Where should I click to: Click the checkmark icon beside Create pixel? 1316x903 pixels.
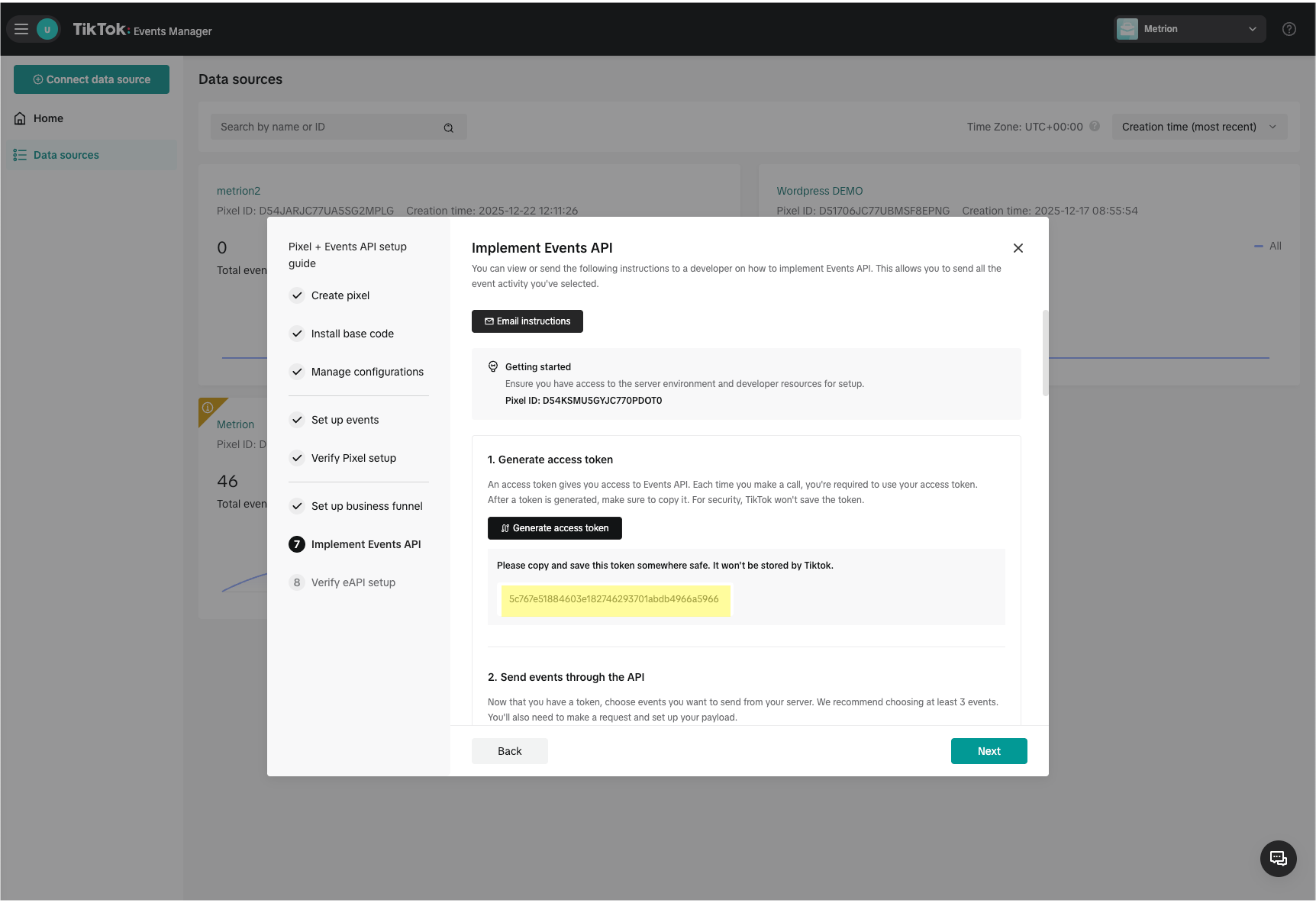297,295
